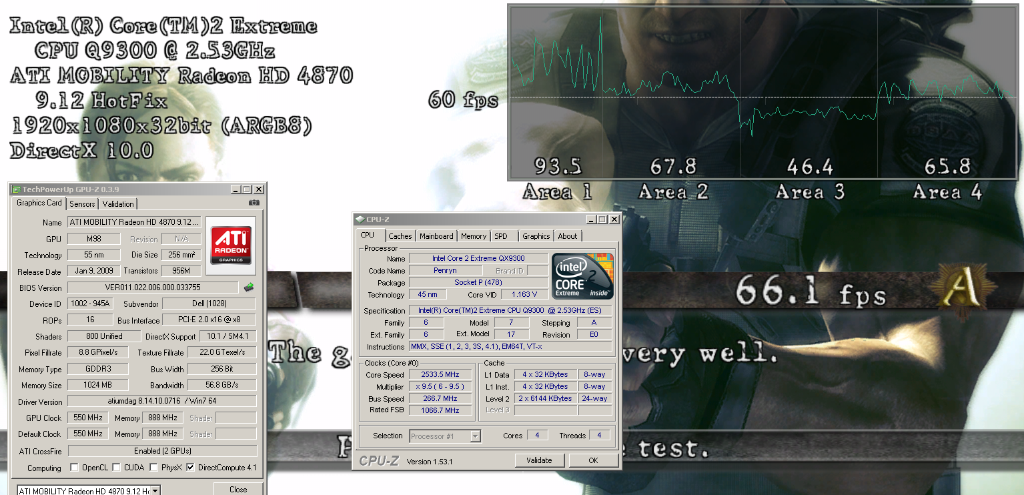Enable the OpenCL checkbox

74,468
